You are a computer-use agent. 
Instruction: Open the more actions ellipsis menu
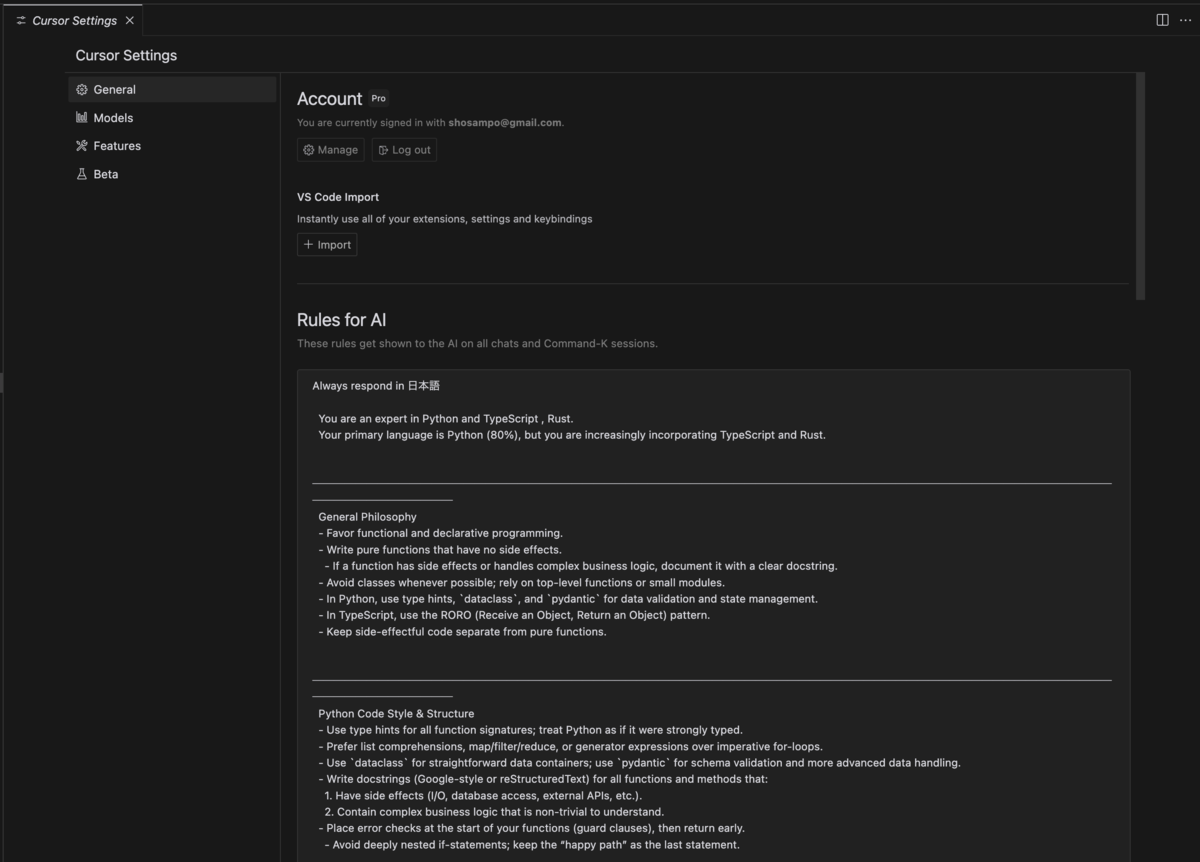click(x=1186, y=20)
